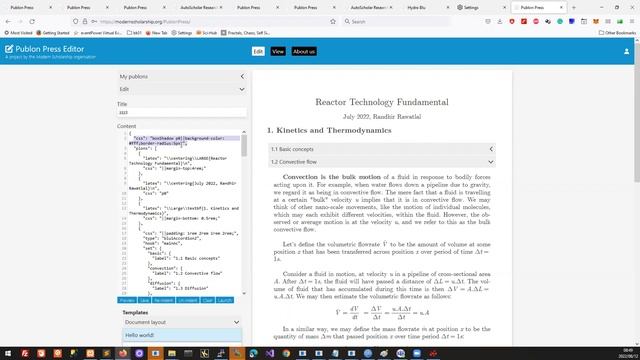Image resolution: width=640 pixels, height=360 pixels.
Task: Click the Preview button below the editor
Action: click(127, 300)
